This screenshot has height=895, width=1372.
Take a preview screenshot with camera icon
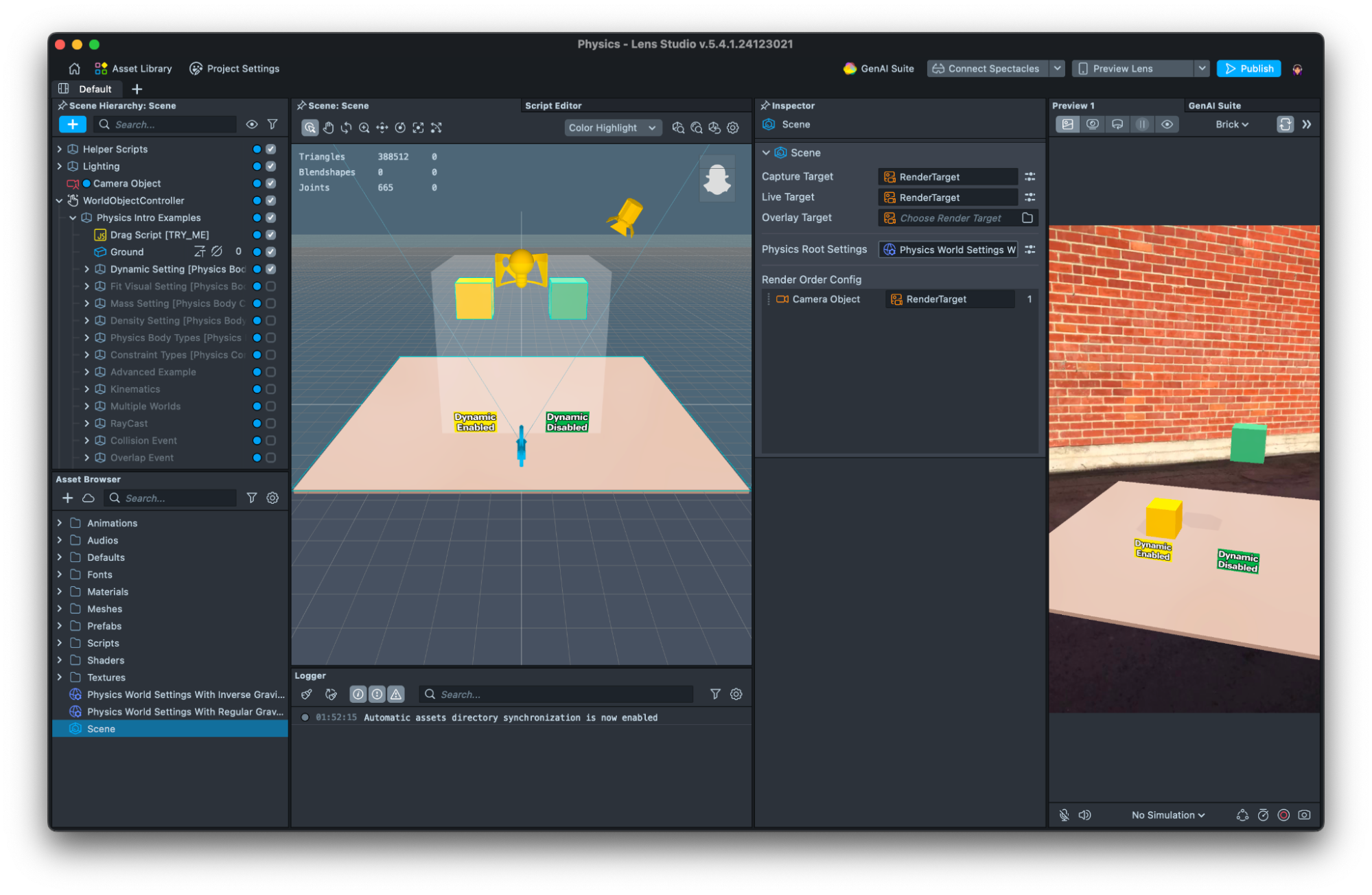tap(1304, 815)
